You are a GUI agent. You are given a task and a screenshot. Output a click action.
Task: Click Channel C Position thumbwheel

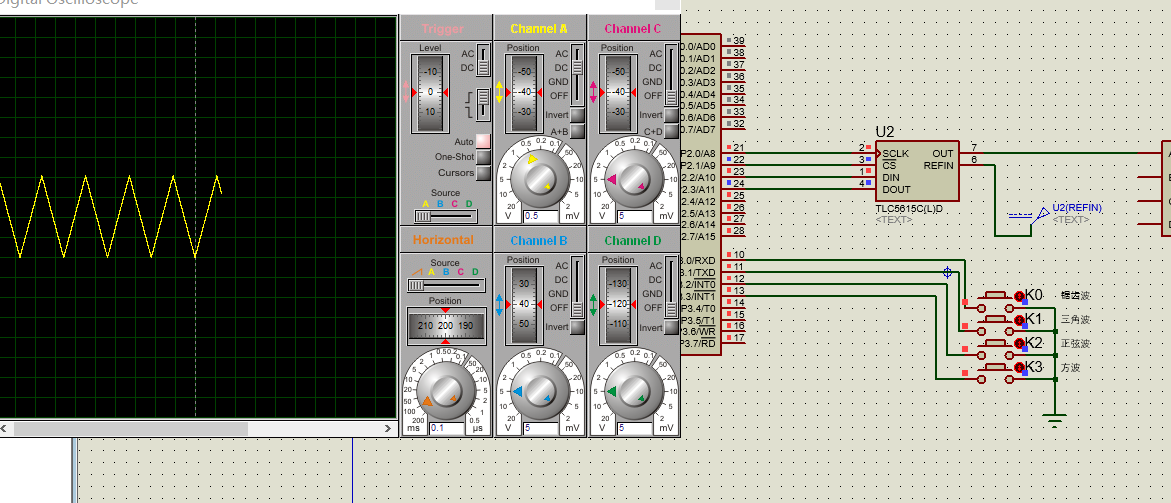[x=618, y=93]
